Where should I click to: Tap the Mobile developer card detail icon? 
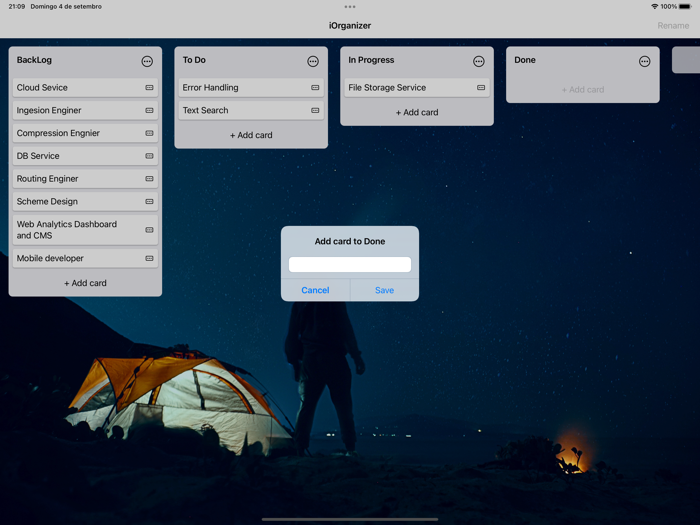pyautogui.click(x=149, y=259)
